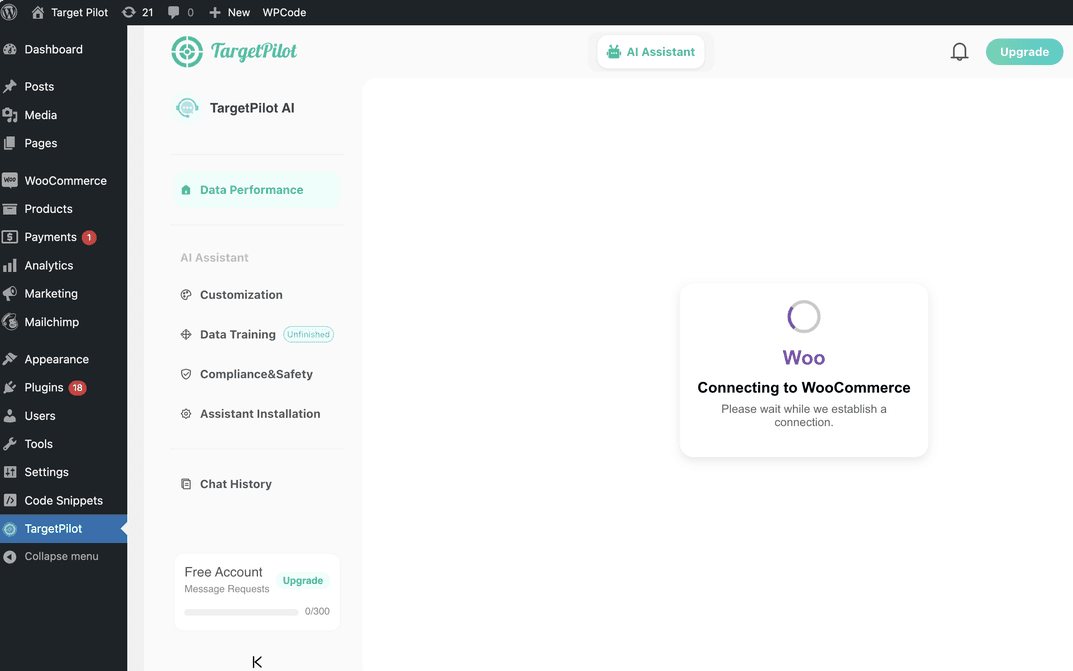Click the Plugins plug icon
1073x671 pixels.
(x=10, y=387)
